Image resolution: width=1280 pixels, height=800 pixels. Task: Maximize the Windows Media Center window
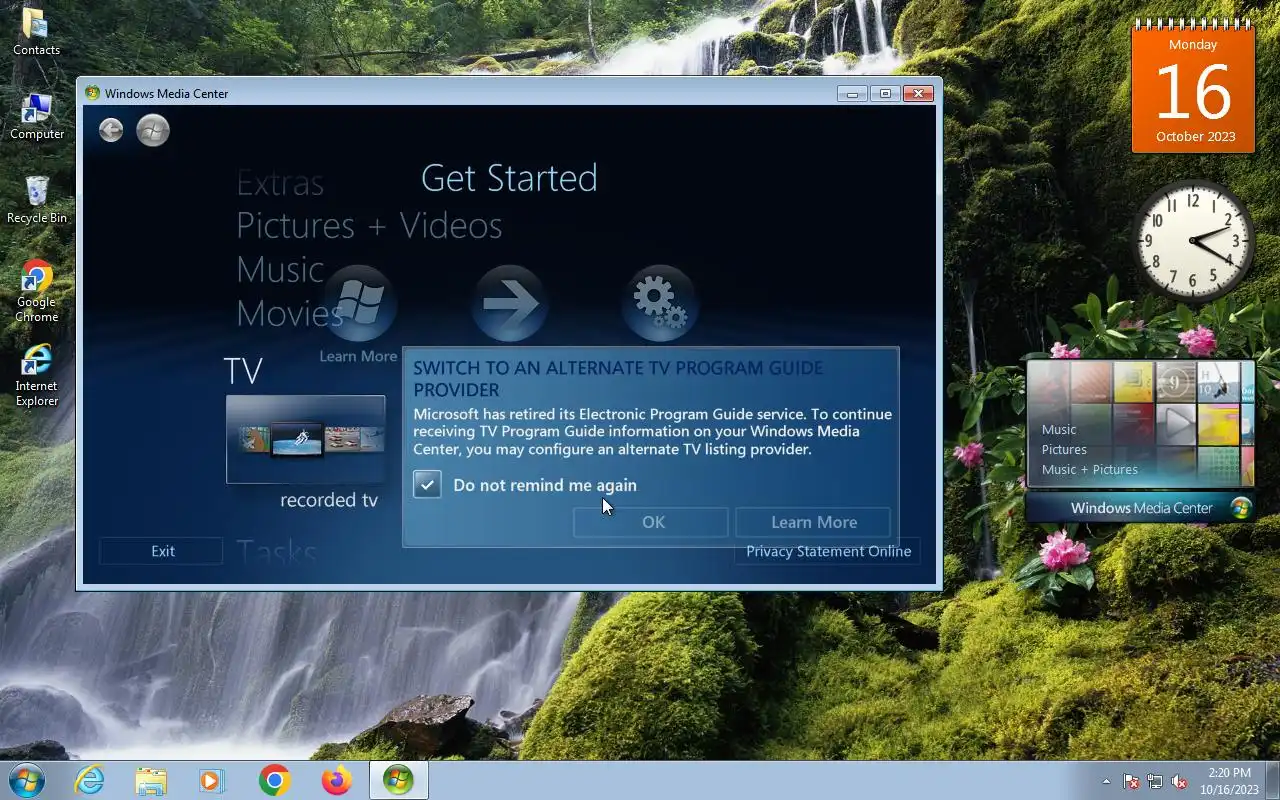(x=884, y=93)
